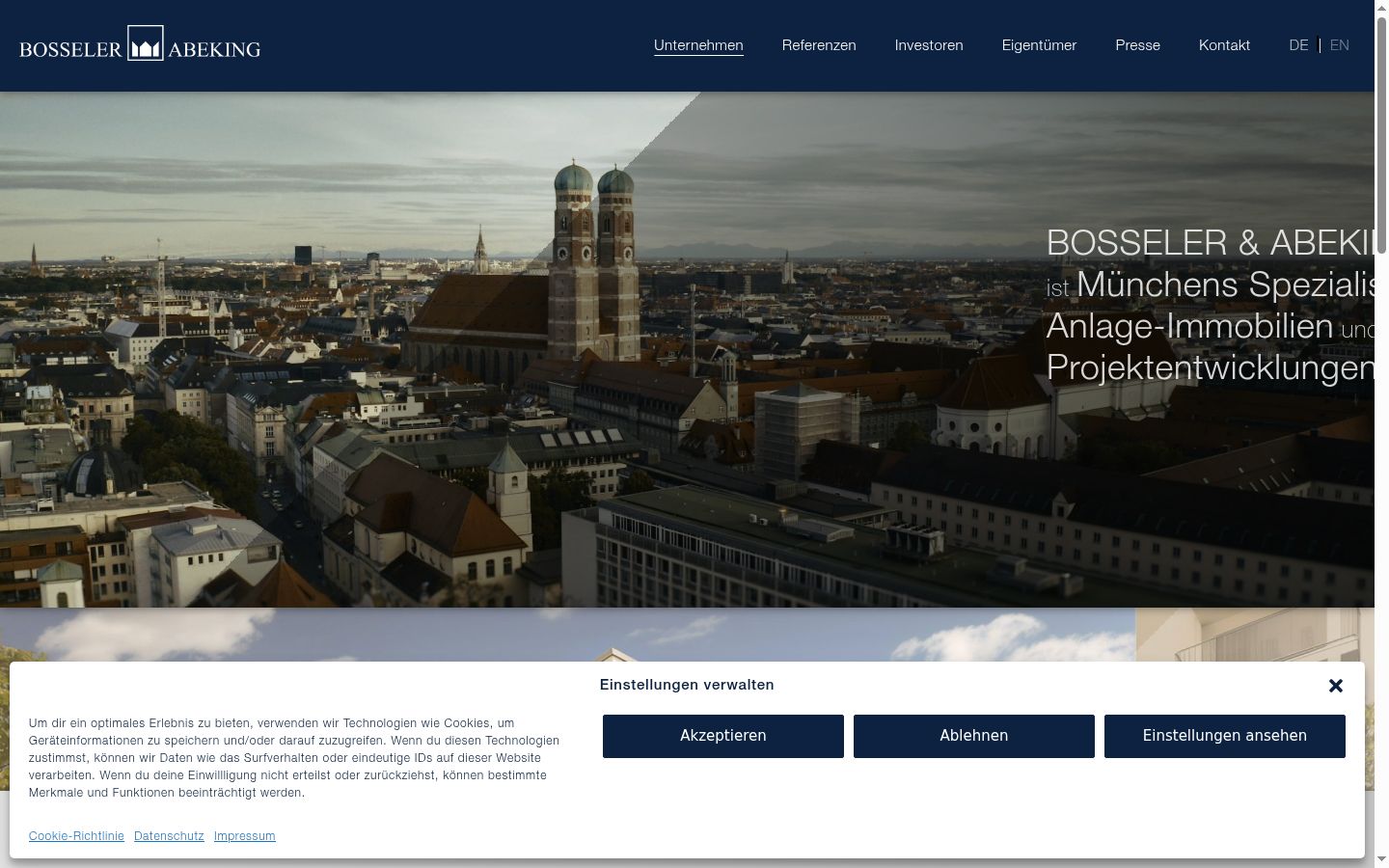1389x868 pixels.
Task: Decline cookies with Ablehnen
Action: pyautogui.click(x=974, y=736)
